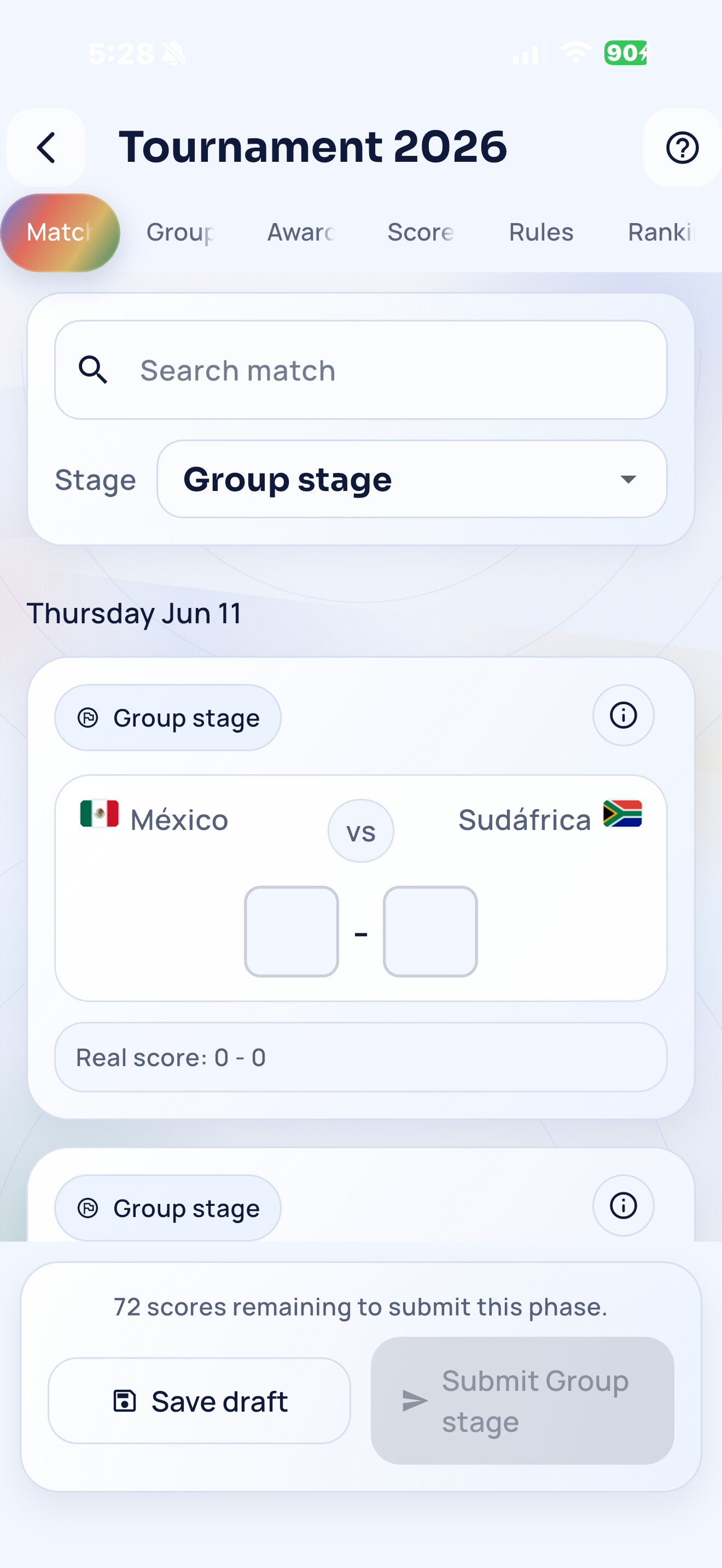Tap the search magnifier icon
This screenshot has width=722, height=1568.
click(93, 370)
